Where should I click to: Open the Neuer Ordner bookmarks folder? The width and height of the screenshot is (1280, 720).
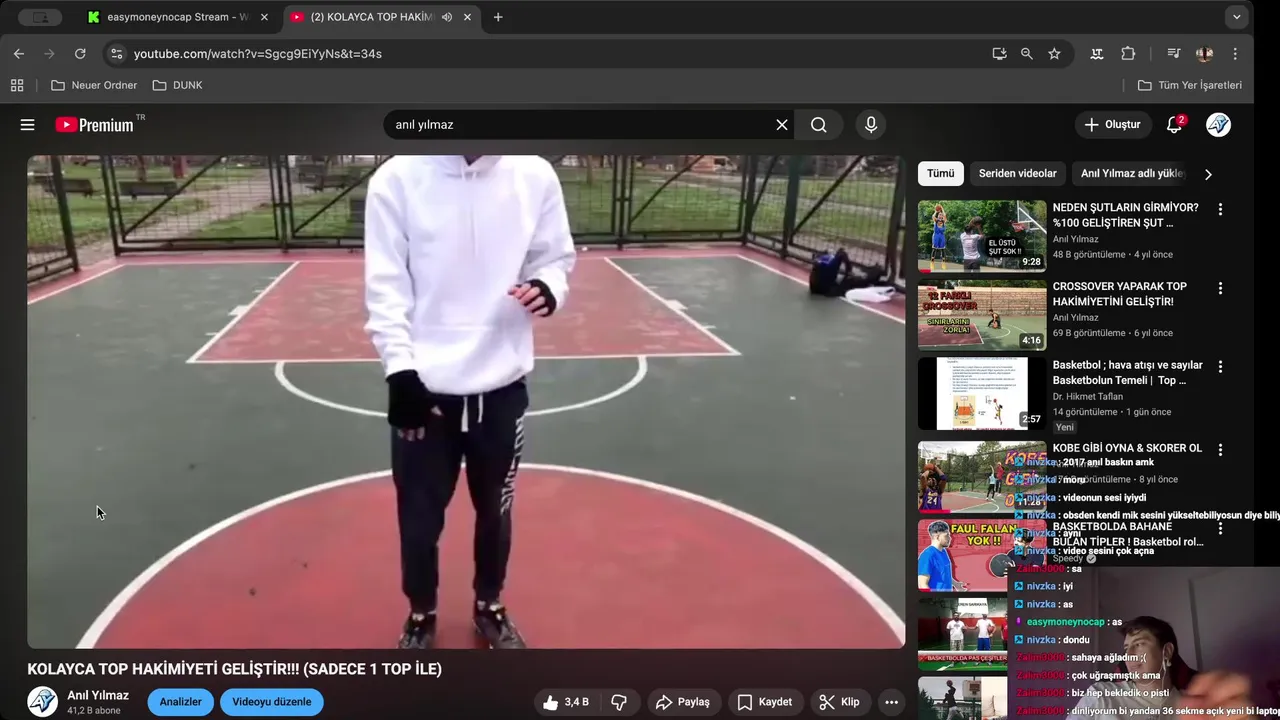[x=94, y=85]
